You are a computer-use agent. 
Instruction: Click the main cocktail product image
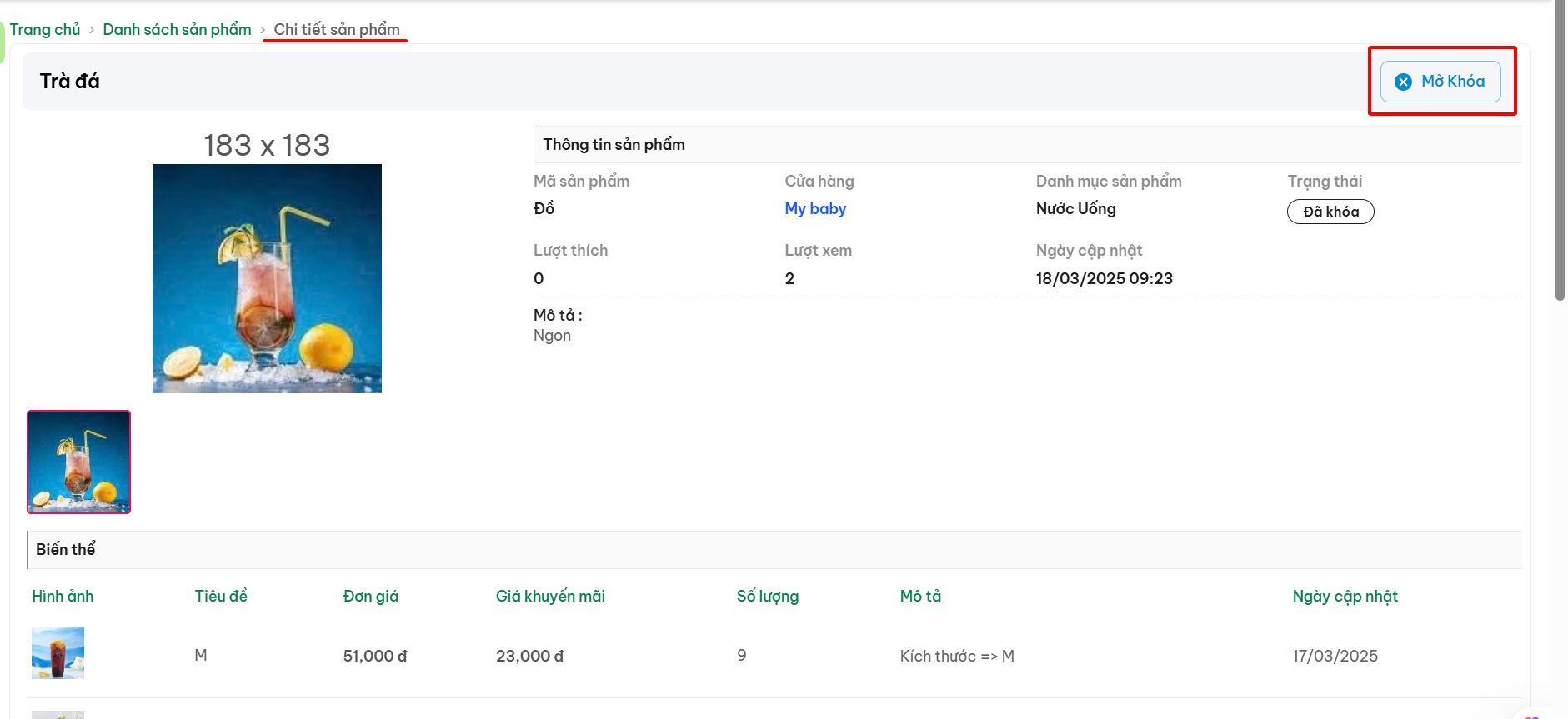pyautogui.click(x=267, y=278)
